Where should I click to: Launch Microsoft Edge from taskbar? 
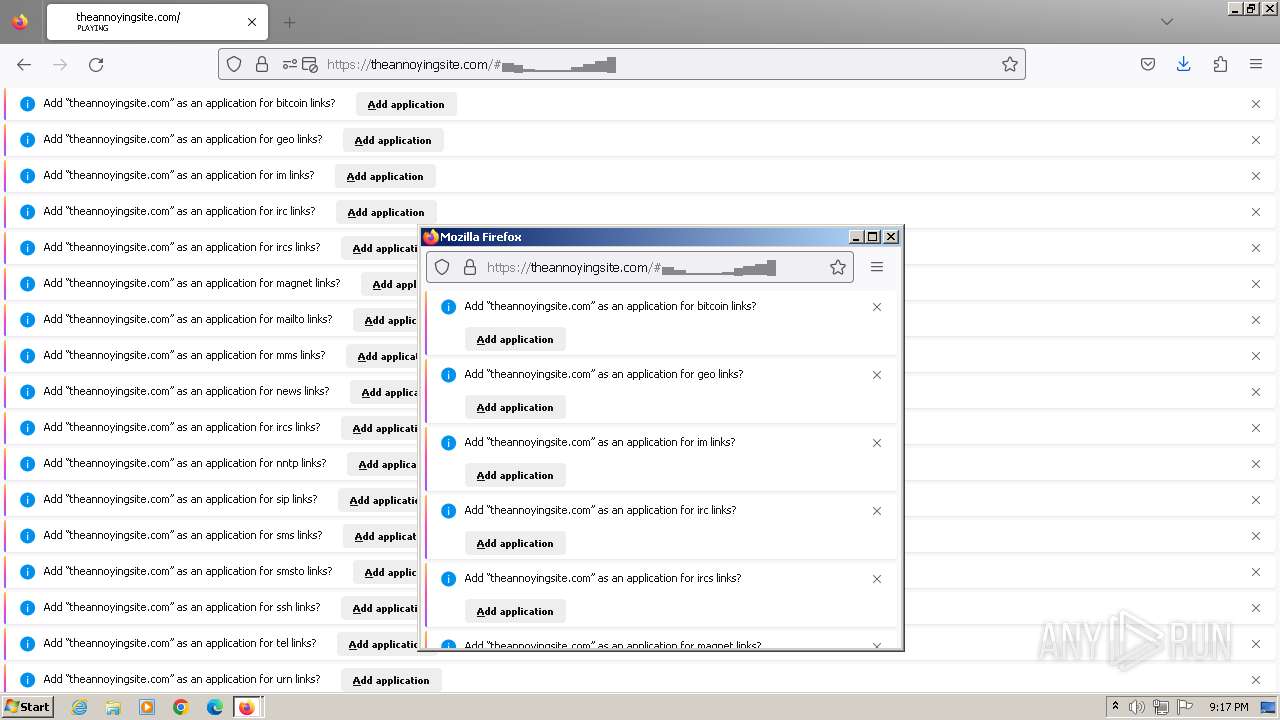tap(215, 707)
